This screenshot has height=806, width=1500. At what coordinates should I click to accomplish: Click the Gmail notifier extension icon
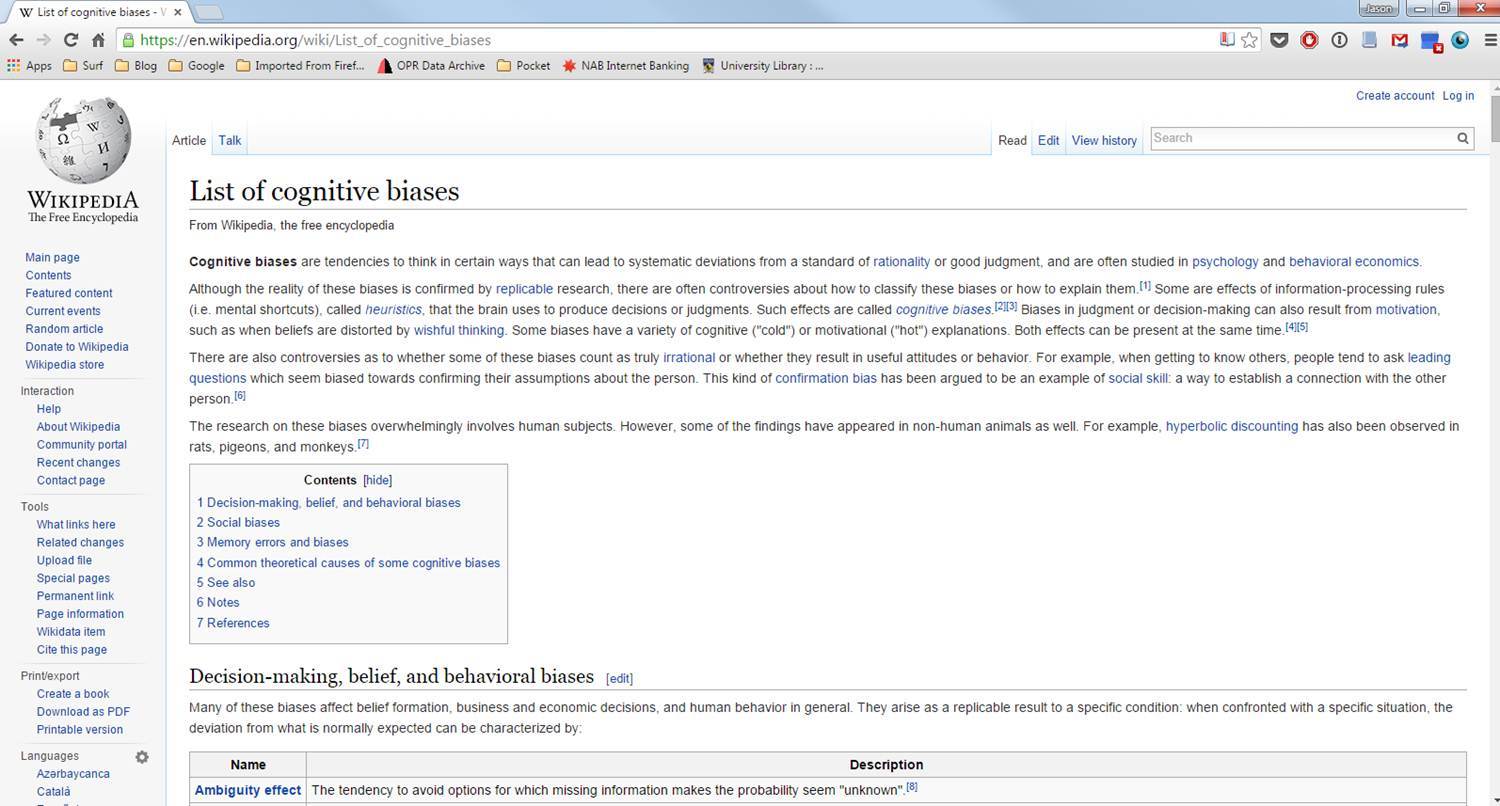point(1398,40)
